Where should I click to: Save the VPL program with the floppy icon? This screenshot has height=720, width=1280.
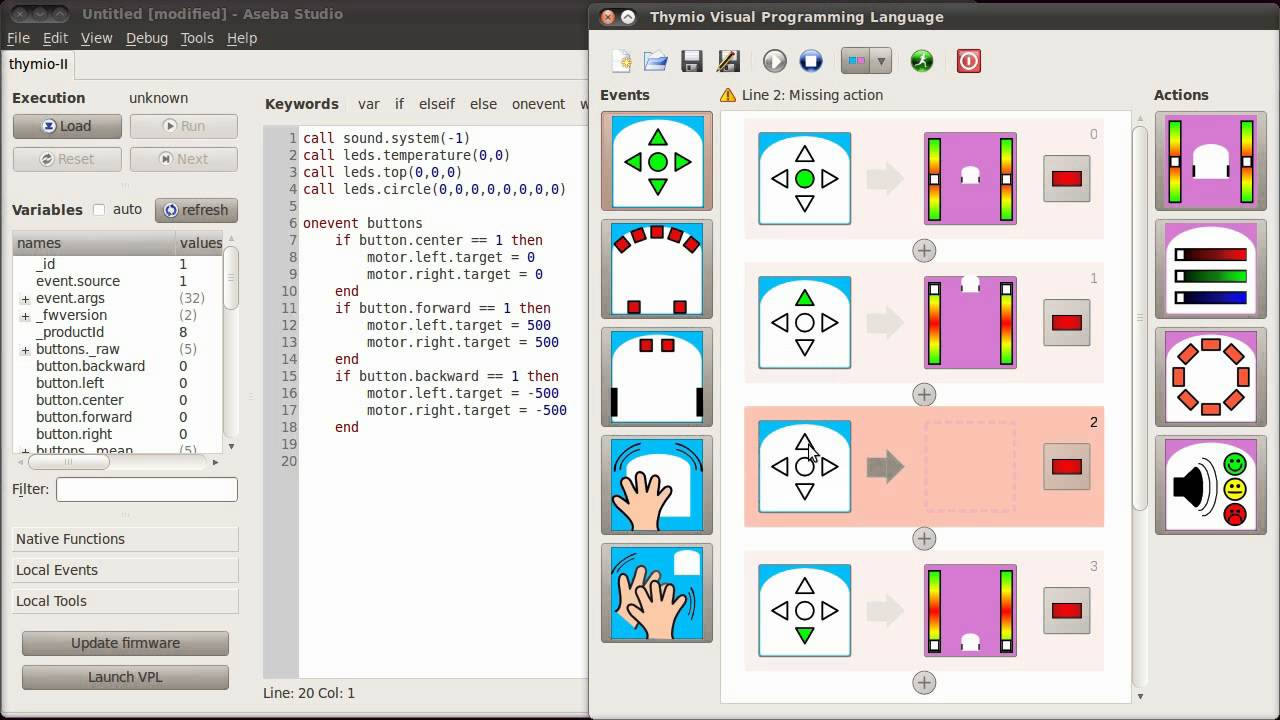(692, 61)
